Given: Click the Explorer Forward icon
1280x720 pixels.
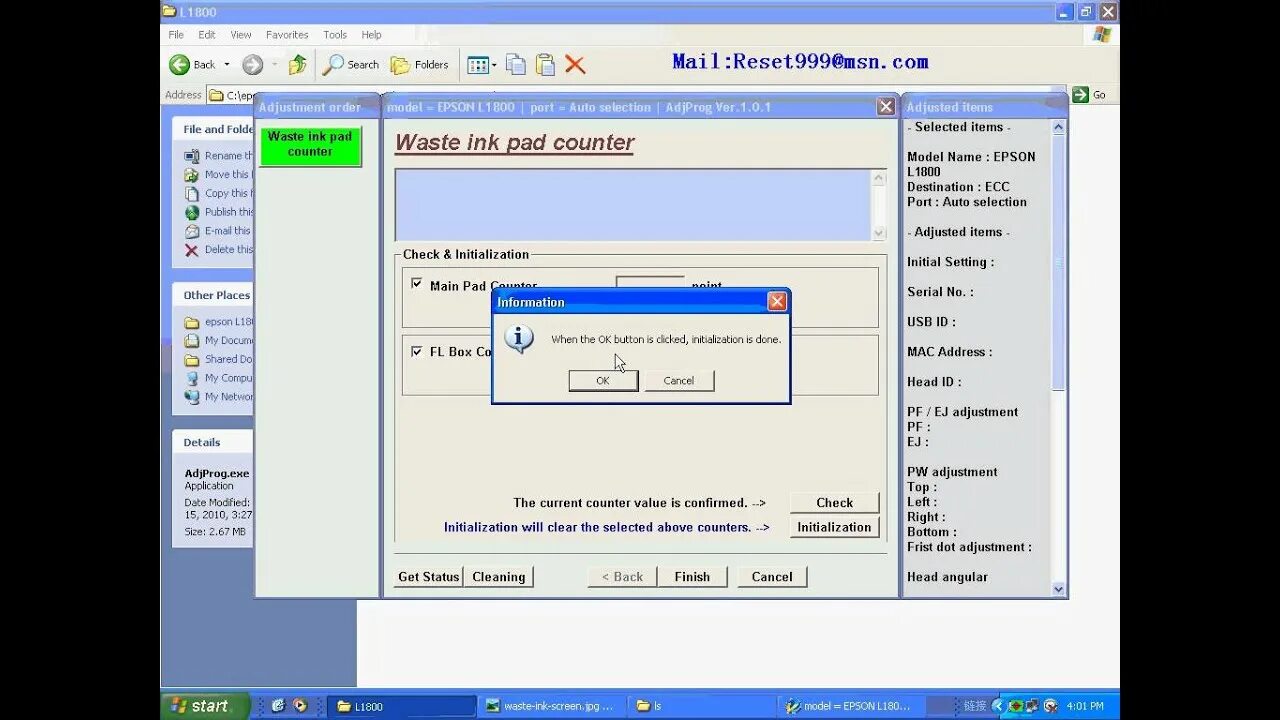Looking at the screenshot, I should click(252, 65).
